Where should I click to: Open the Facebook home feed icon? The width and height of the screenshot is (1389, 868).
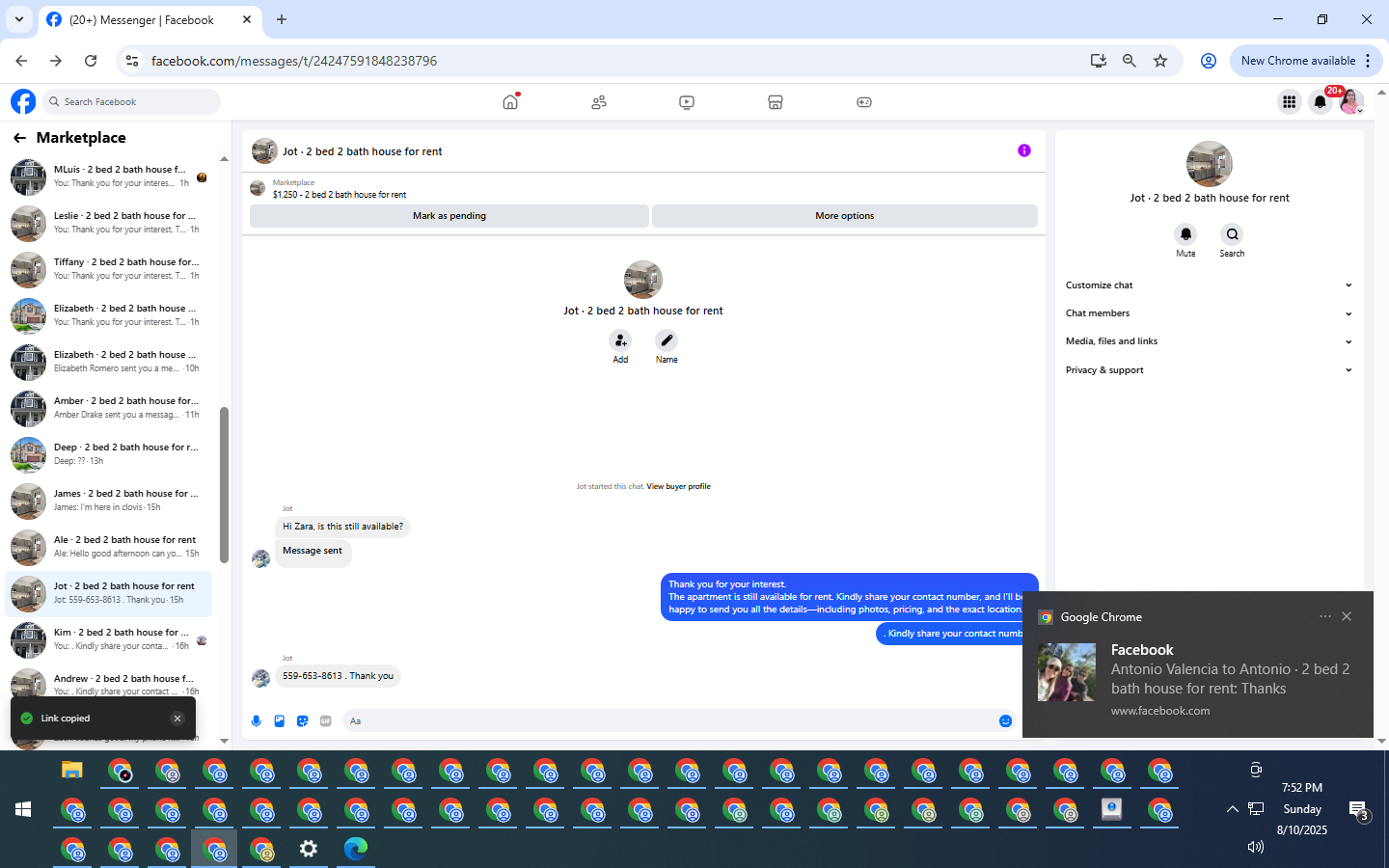[x=510, y=101]
